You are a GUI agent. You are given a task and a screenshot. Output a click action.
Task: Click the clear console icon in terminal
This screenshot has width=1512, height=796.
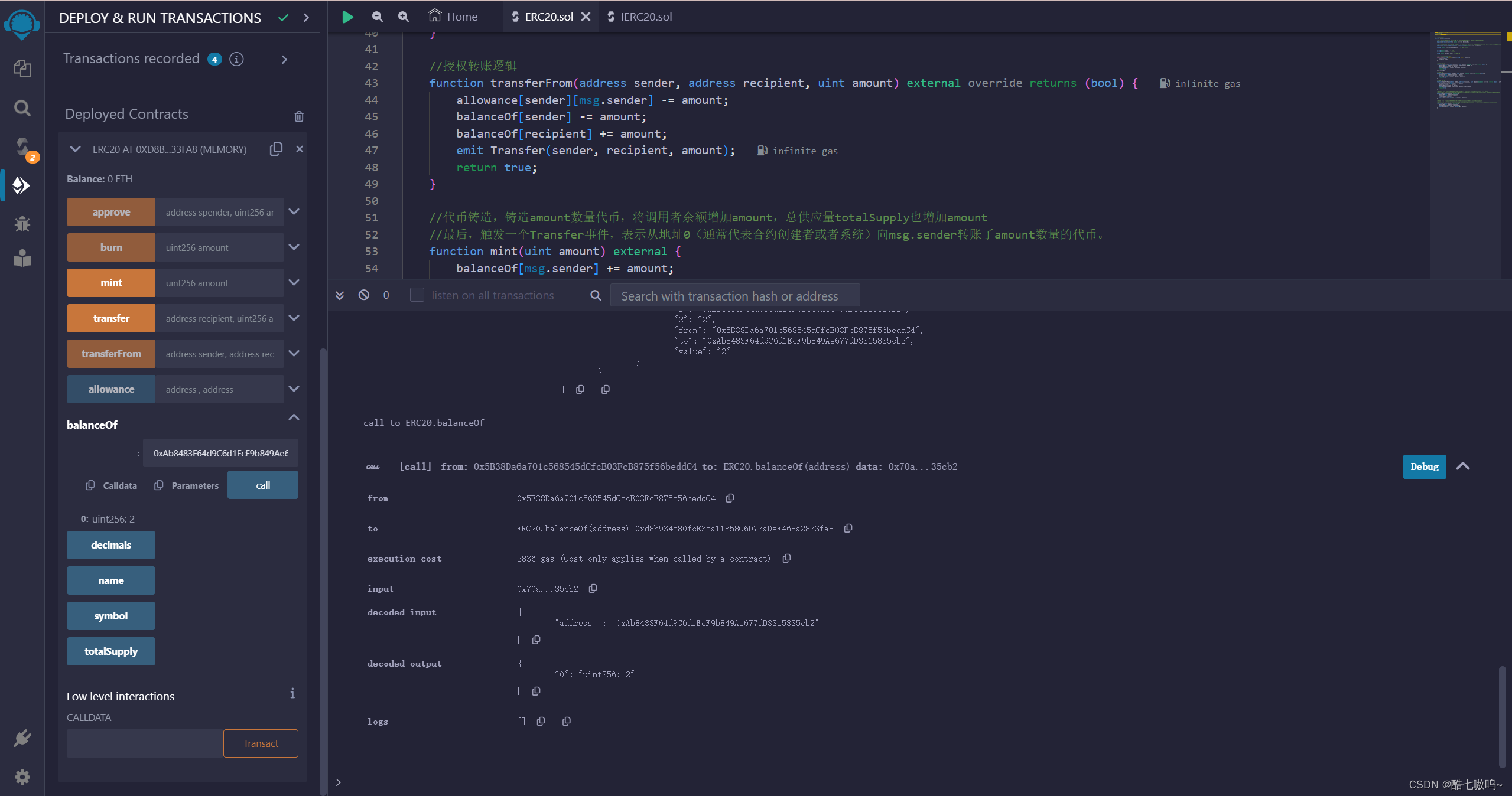tap(364, 295)
